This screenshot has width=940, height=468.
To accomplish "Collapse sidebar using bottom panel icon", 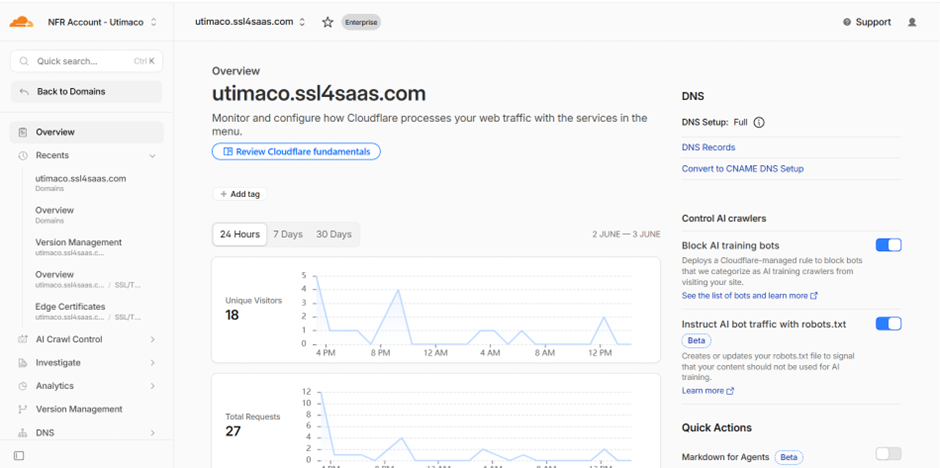I will (x=19, y=455).
